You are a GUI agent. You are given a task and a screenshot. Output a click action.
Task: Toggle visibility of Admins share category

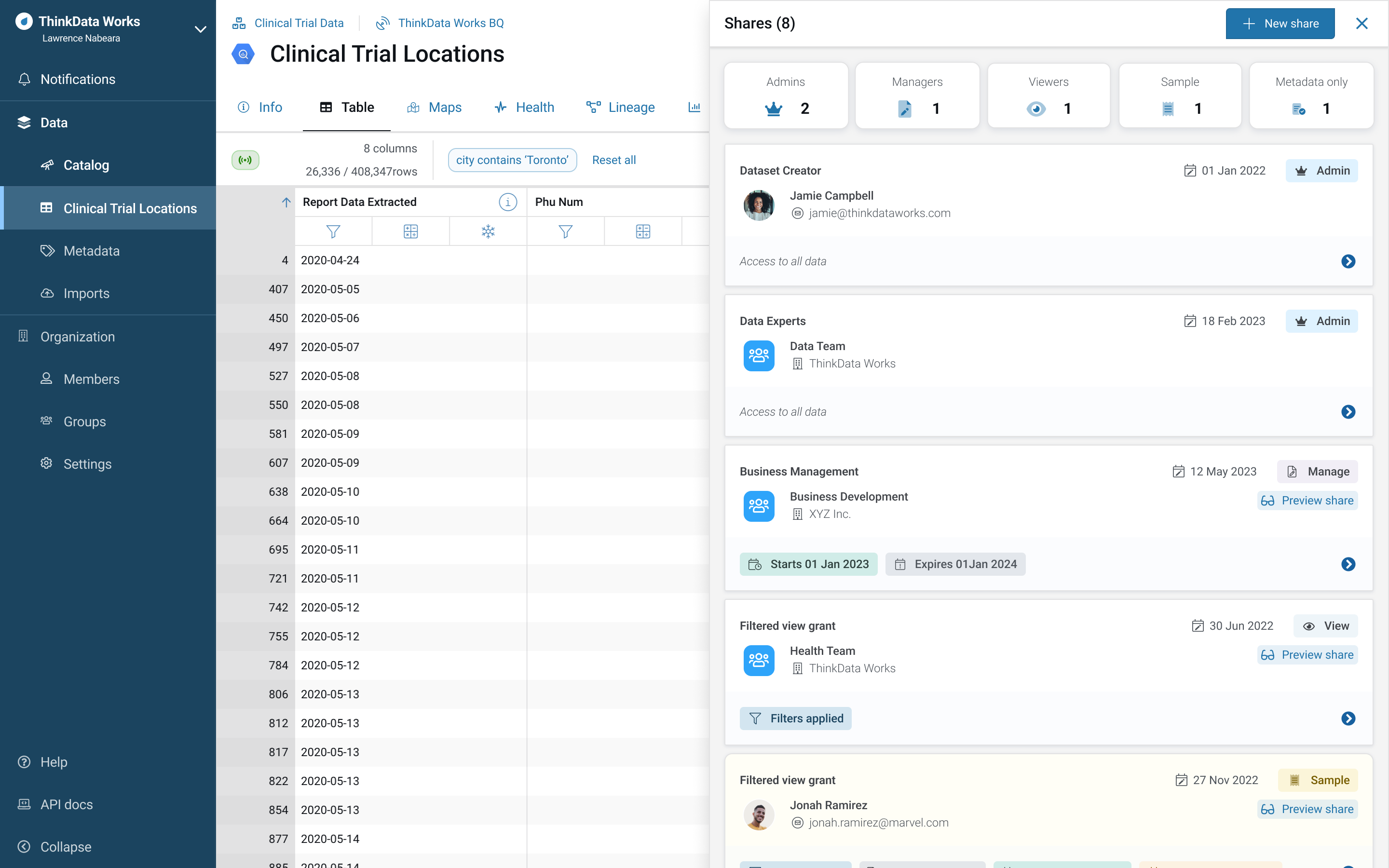[785, 95]
